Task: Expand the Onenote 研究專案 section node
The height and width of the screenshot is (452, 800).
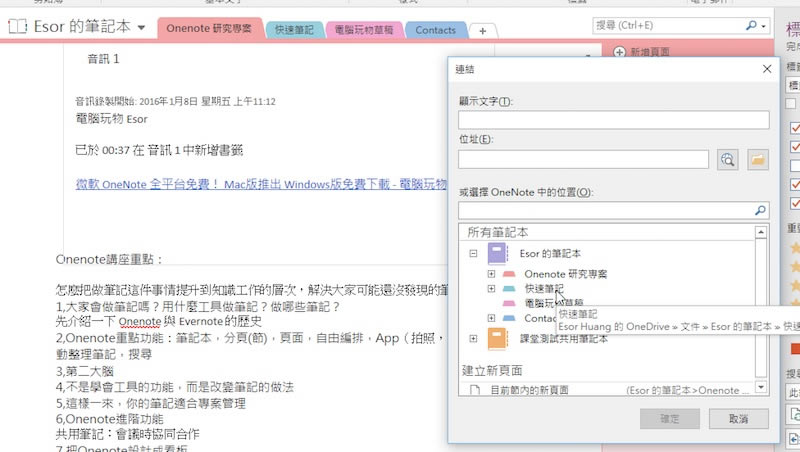Action: point(491,274)
